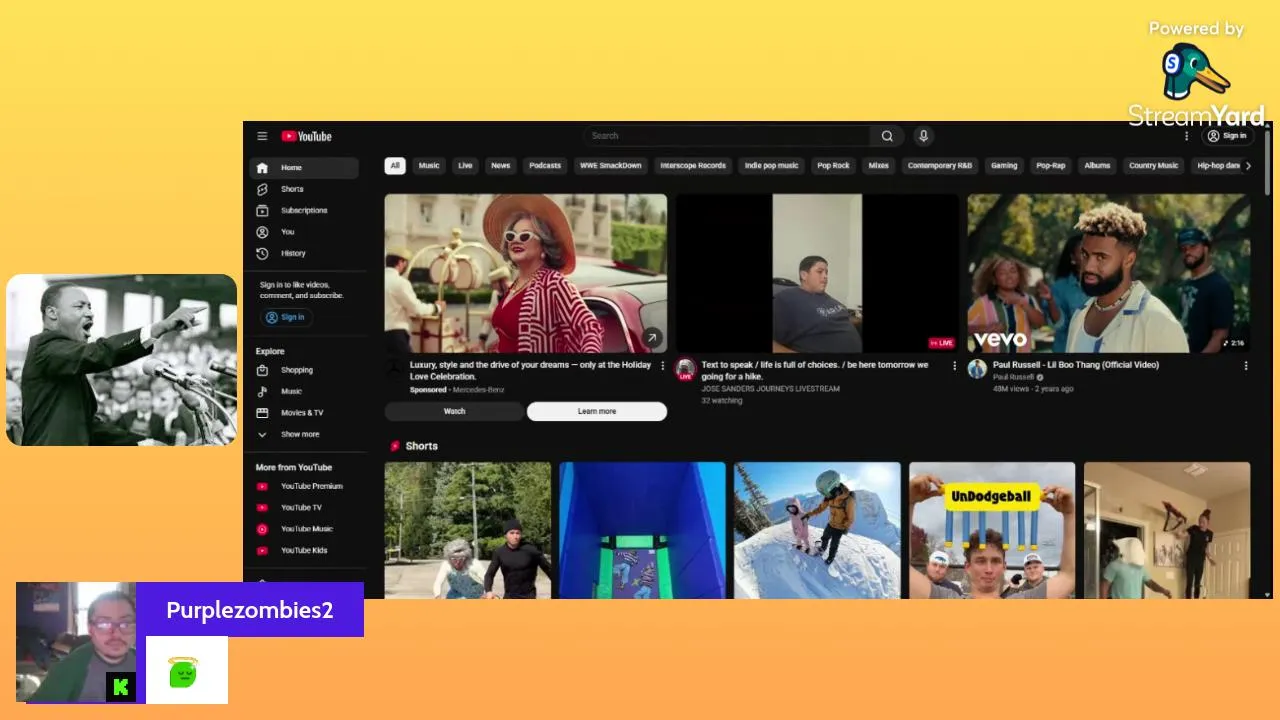1280x720 pixels.
Task: Click the Sign in button in the header
Action: pos(1227,136)
